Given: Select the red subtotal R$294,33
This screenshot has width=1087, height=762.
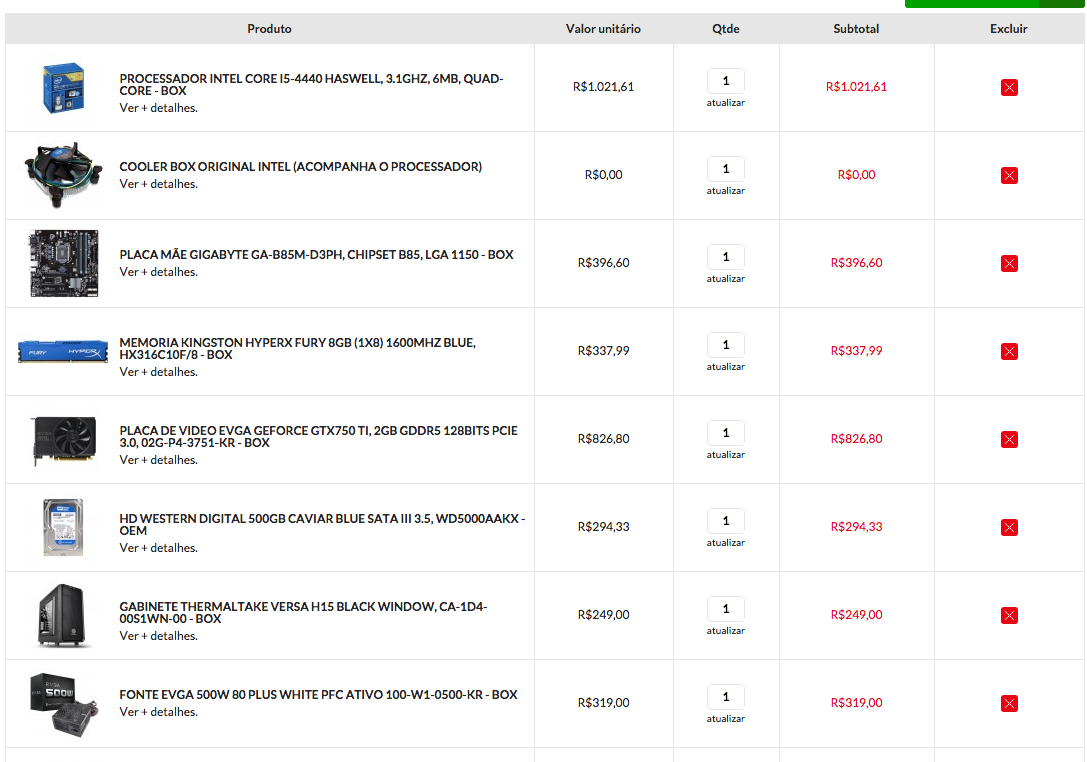Looking at the screenshot, I should click(x=856, y=527).
